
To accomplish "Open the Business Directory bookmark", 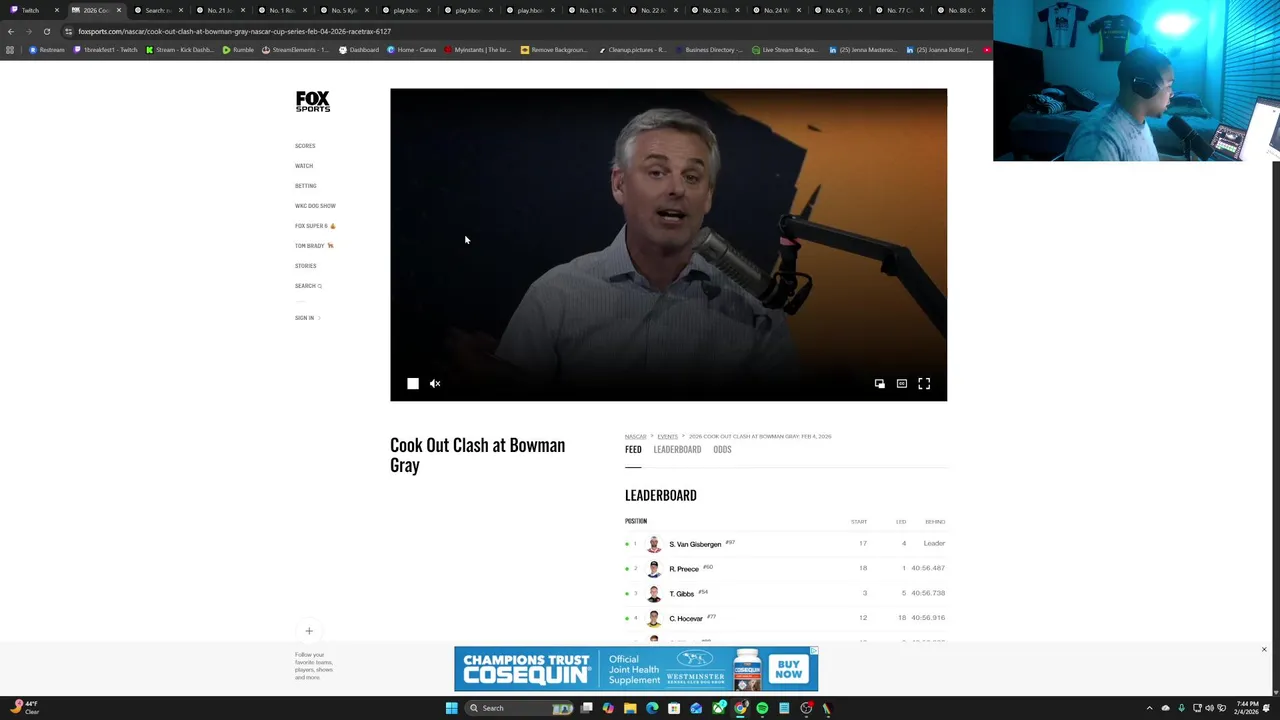I will tap(709, 50).
